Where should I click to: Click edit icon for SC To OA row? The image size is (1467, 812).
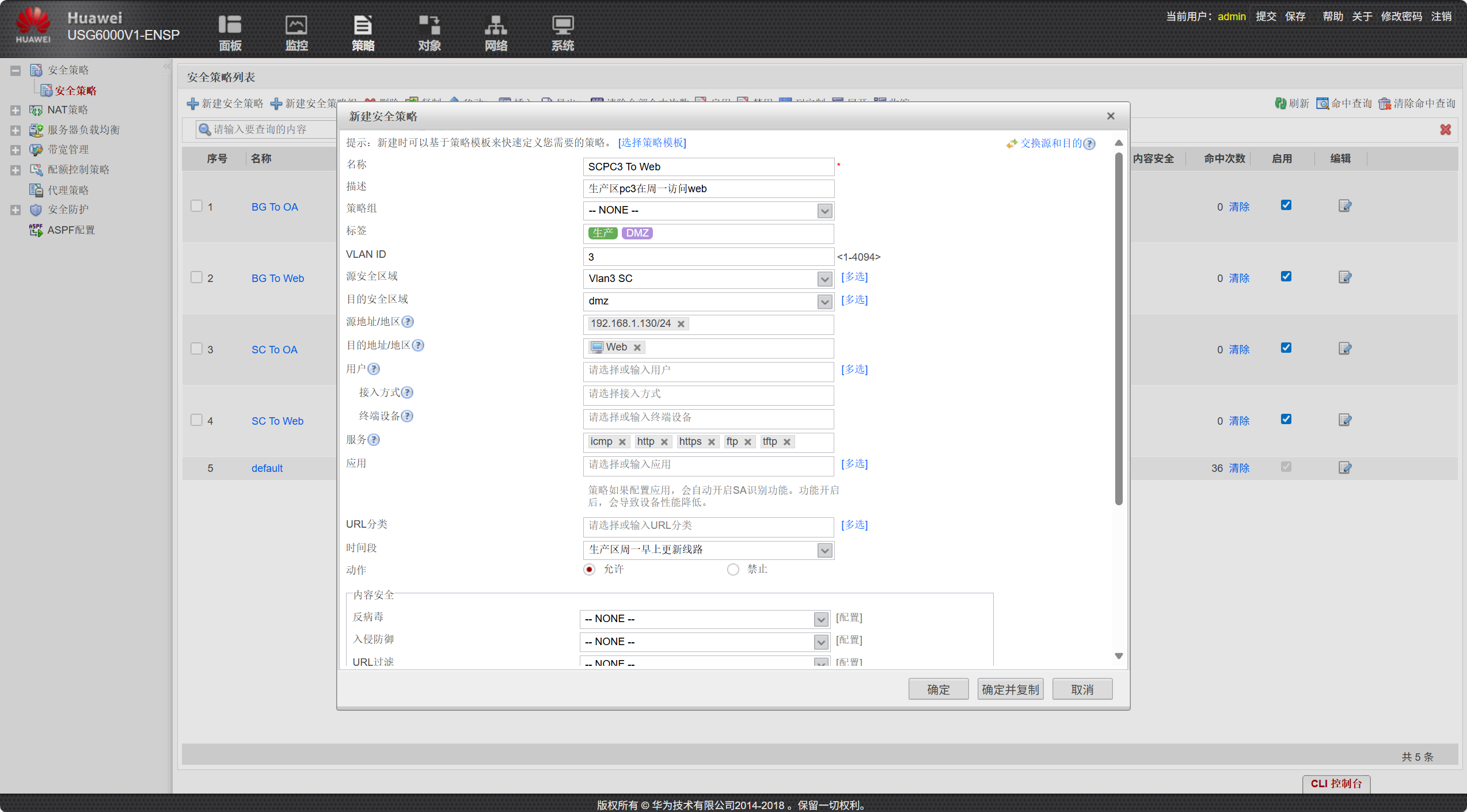(1345, 349)
